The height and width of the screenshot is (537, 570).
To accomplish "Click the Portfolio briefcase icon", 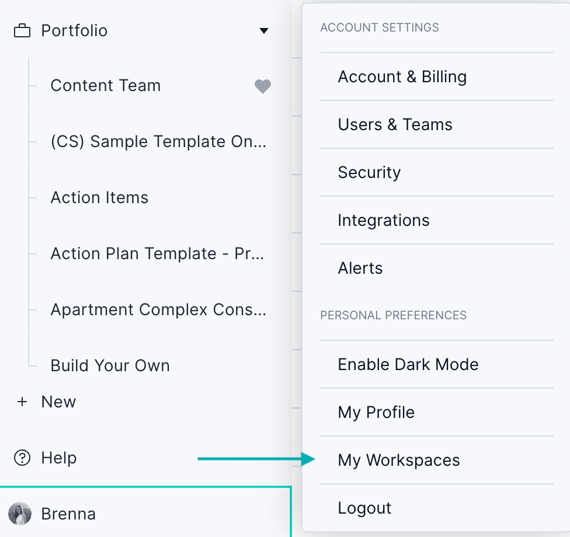I will (x=22, y=31).
